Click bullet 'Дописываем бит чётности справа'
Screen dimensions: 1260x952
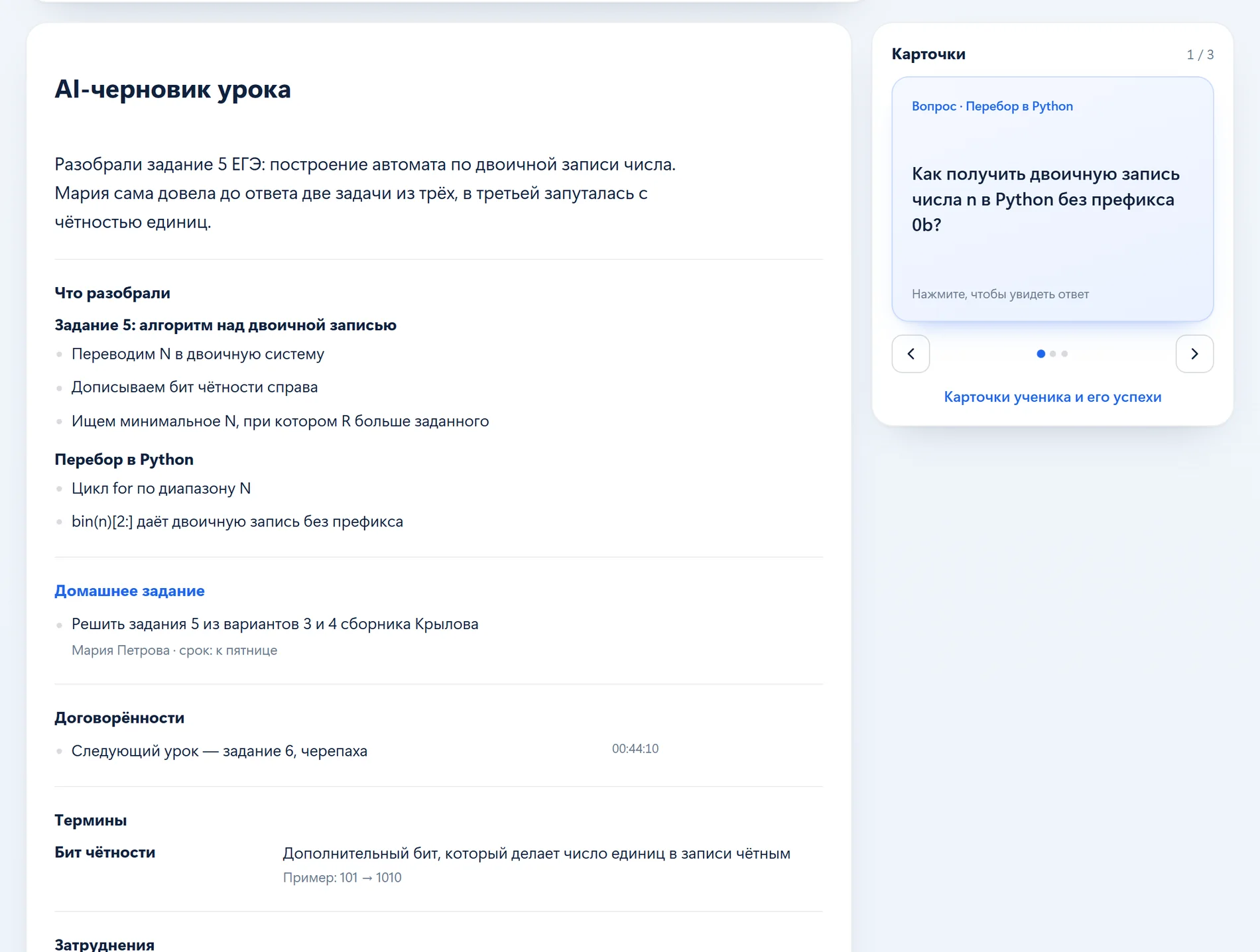[x=194, y=387]
